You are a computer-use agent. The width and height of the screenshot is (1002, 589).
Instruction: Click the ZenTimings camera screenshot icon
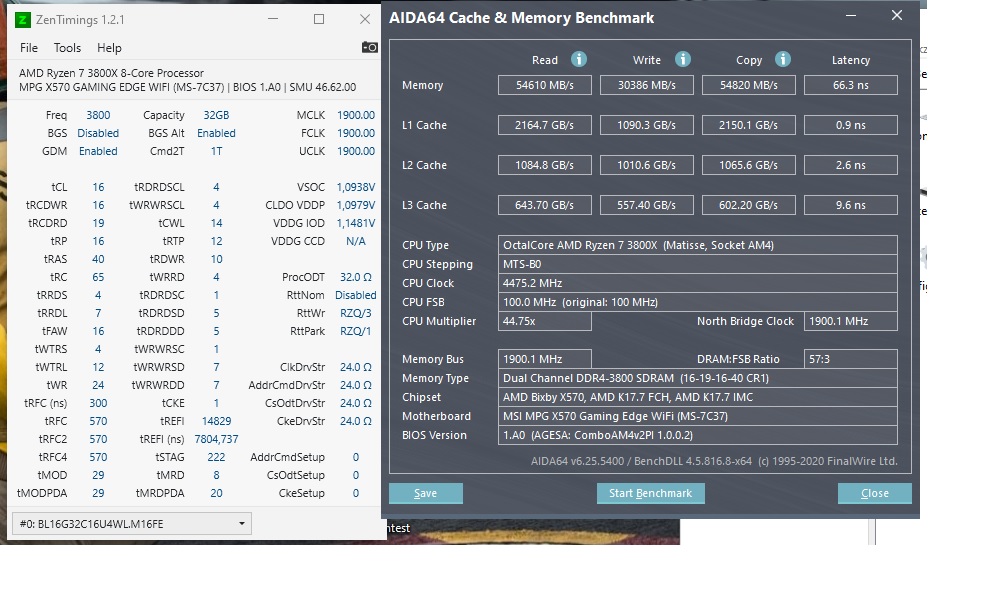pos(369,47)
